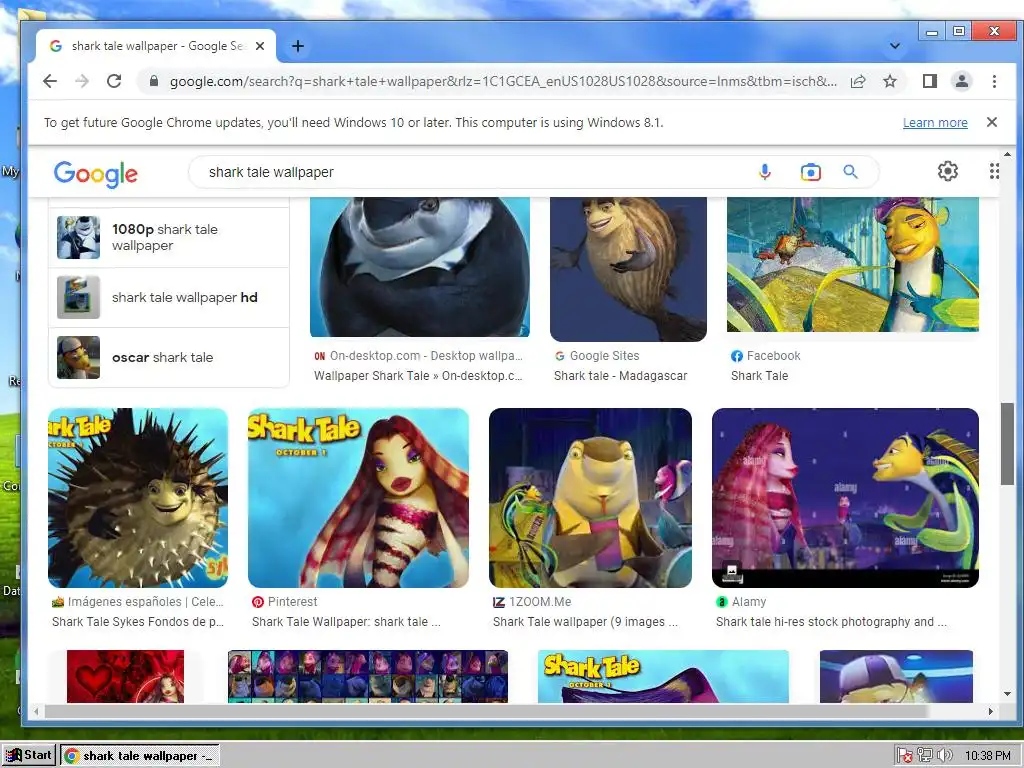Open the tab search dropdown chevron
The height and width of the screenshot is (768, 1024).
tap(895, 46)
